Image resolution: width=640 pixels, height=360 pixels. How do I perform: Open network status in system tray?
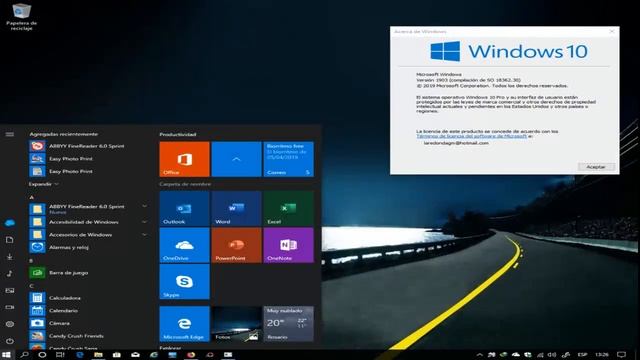pyautogui.click(x=540, y=355)
